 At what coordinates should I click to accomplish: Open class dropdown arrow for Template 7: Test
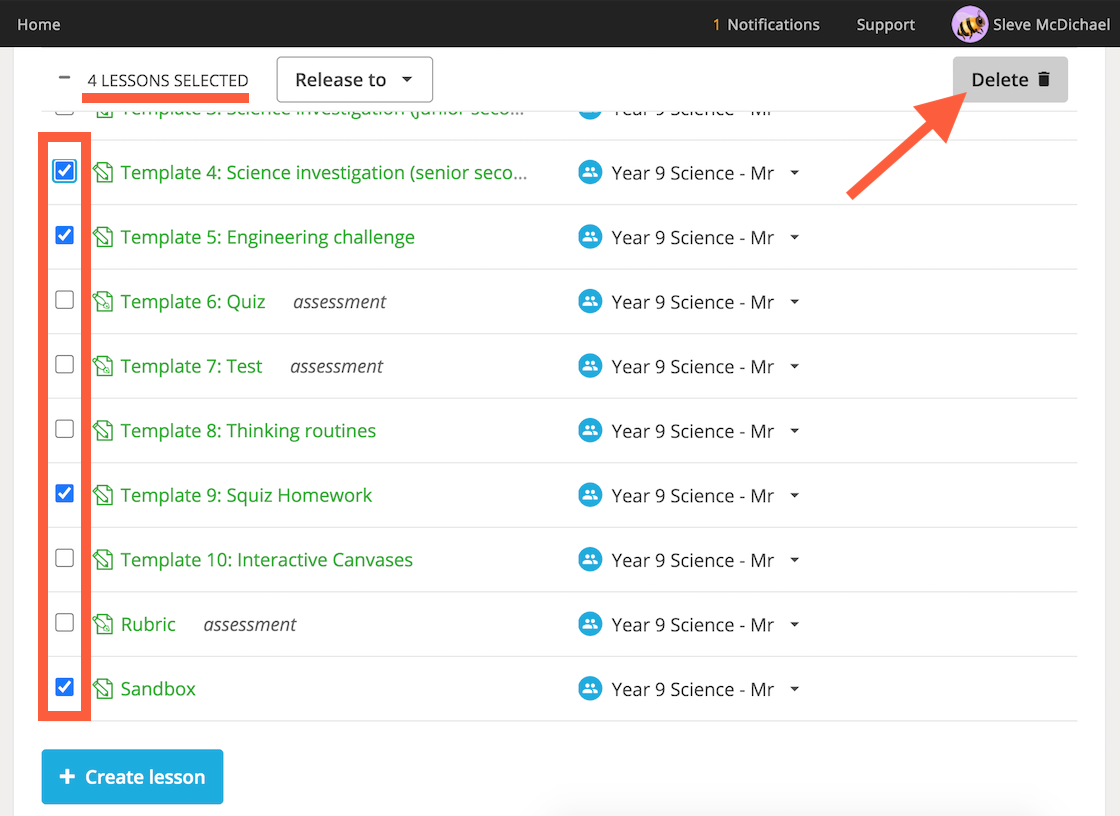pos(794,367)
